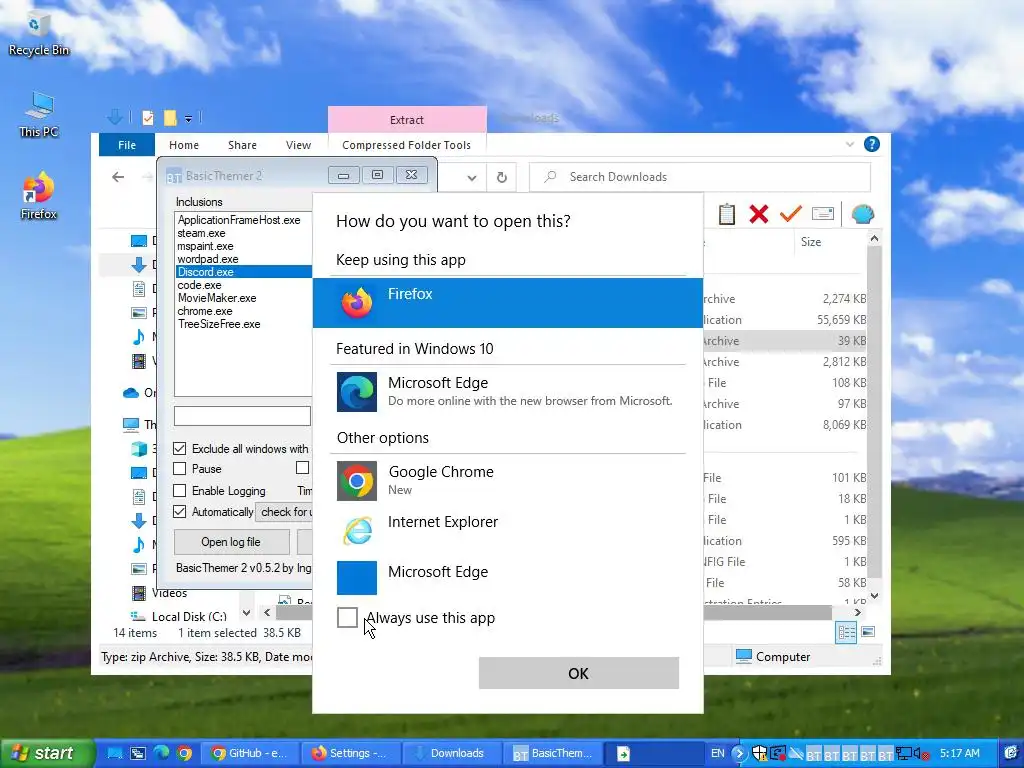Click the EN language indicator in the taskbar
Image resolution: width=1024 pixels, height=768 pixels.
pyautogui.click(x=718, y=753)
